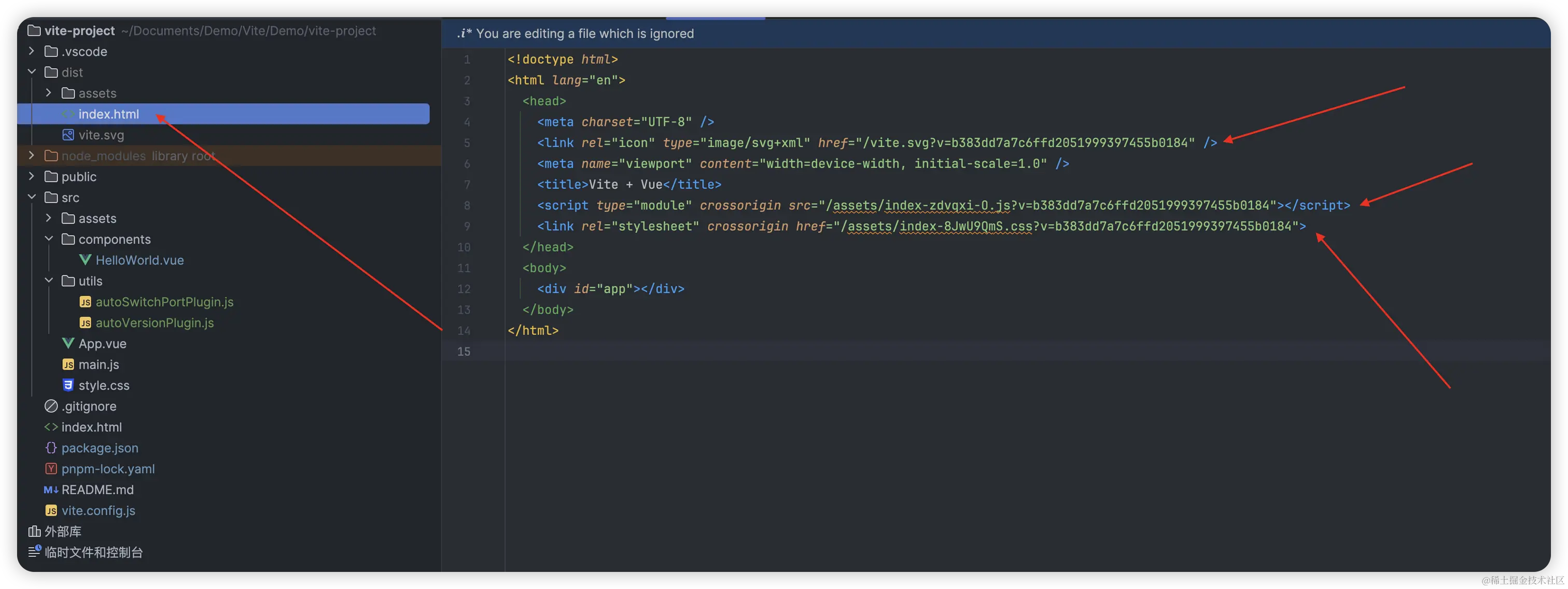Collapse the utils folder
Screen dimensions: 1568x589
pyautogui.click(x=49, y=281)
